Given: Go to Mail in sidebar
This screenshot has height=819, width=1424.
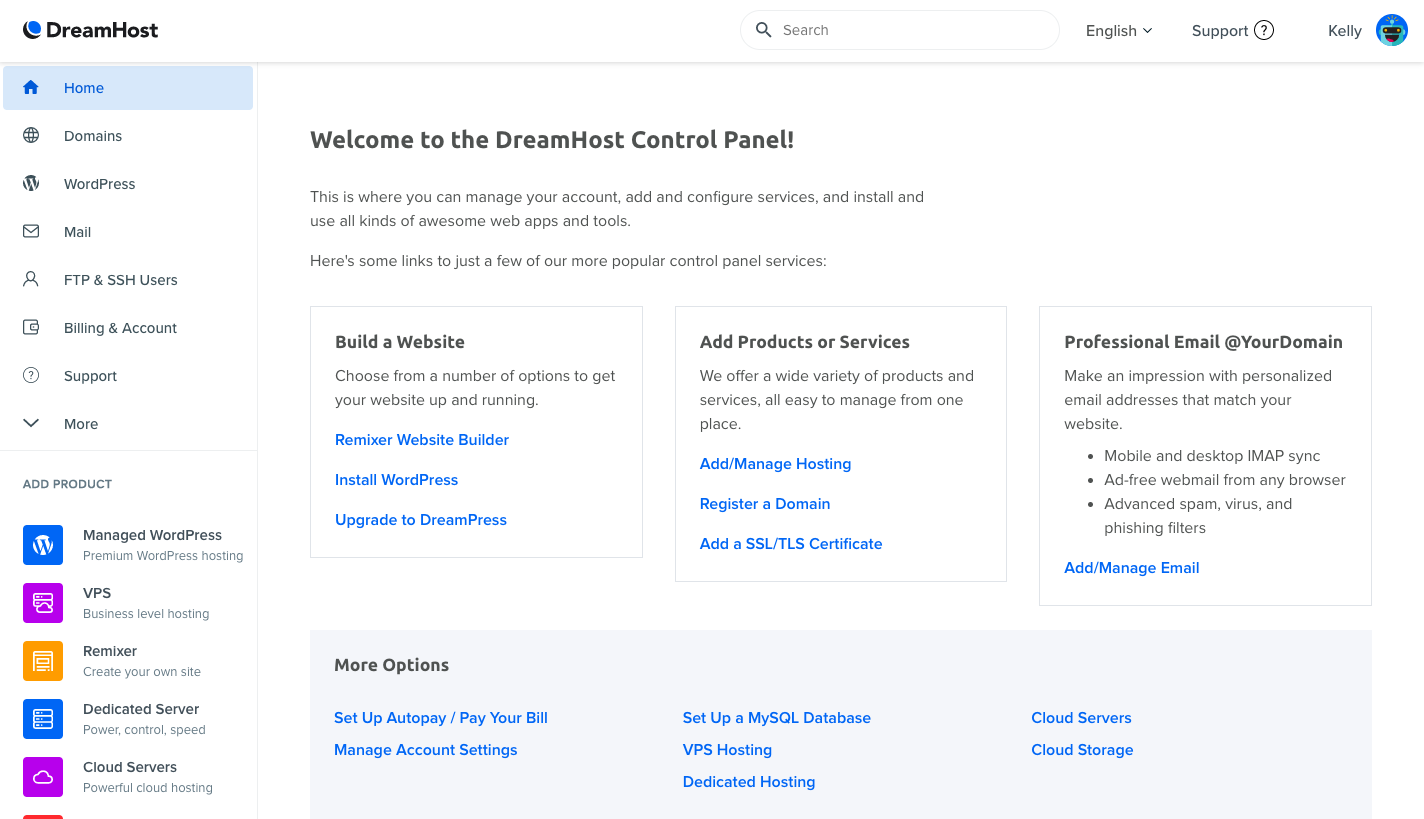Looking at the screenshot, I should 128,231.
